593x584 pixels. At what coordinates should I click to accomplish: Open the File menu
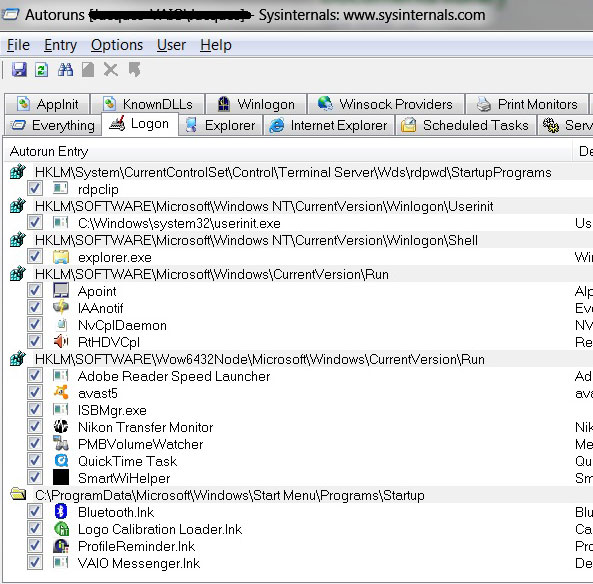pyautogui.click(x=18, y=45)
